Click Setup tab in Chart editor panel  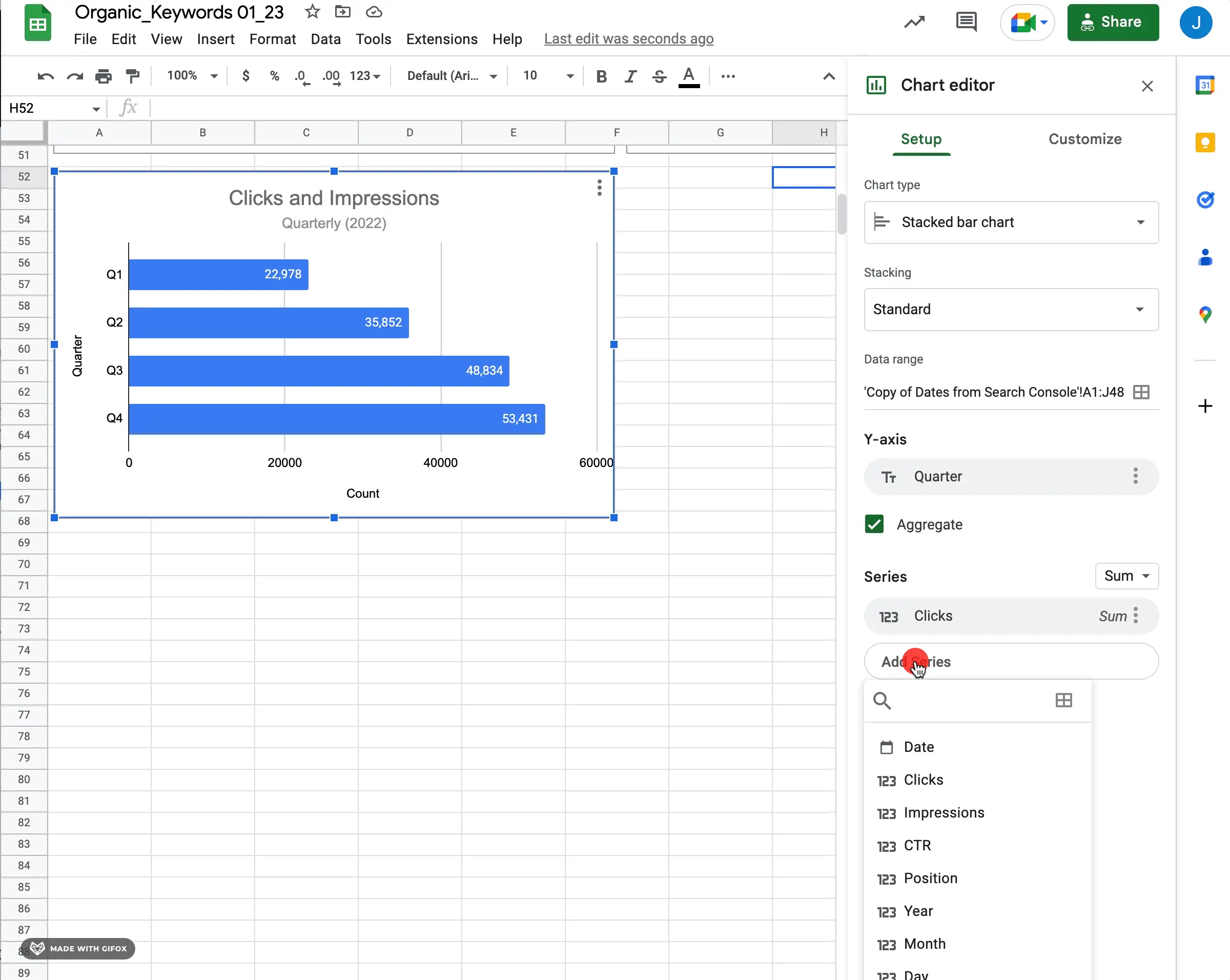click(922, 139)
